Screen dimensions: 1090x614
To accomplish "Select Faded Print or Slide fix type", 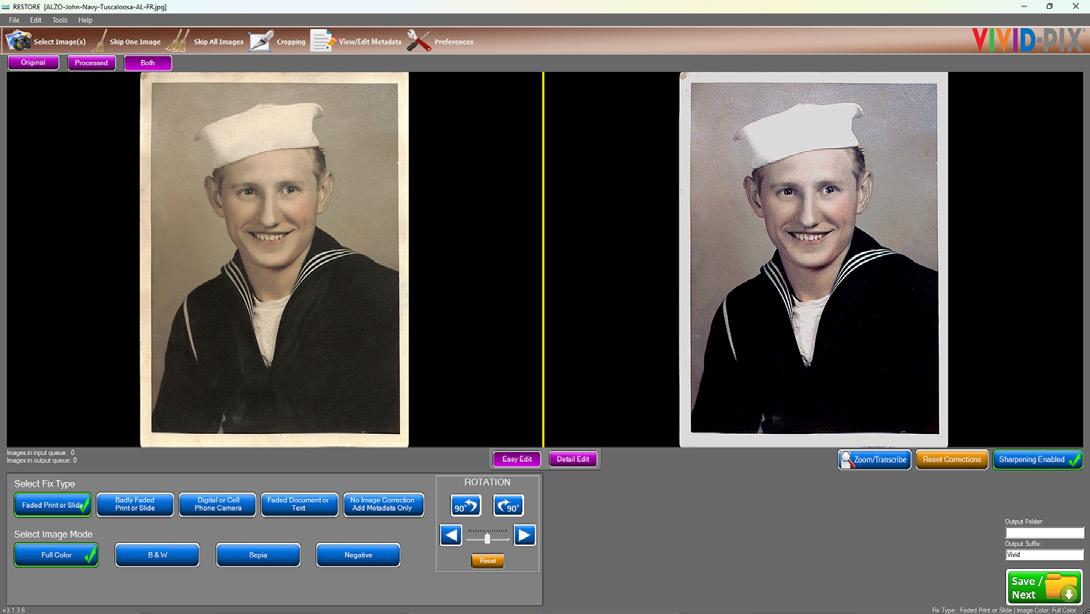I will coord(53,505).
